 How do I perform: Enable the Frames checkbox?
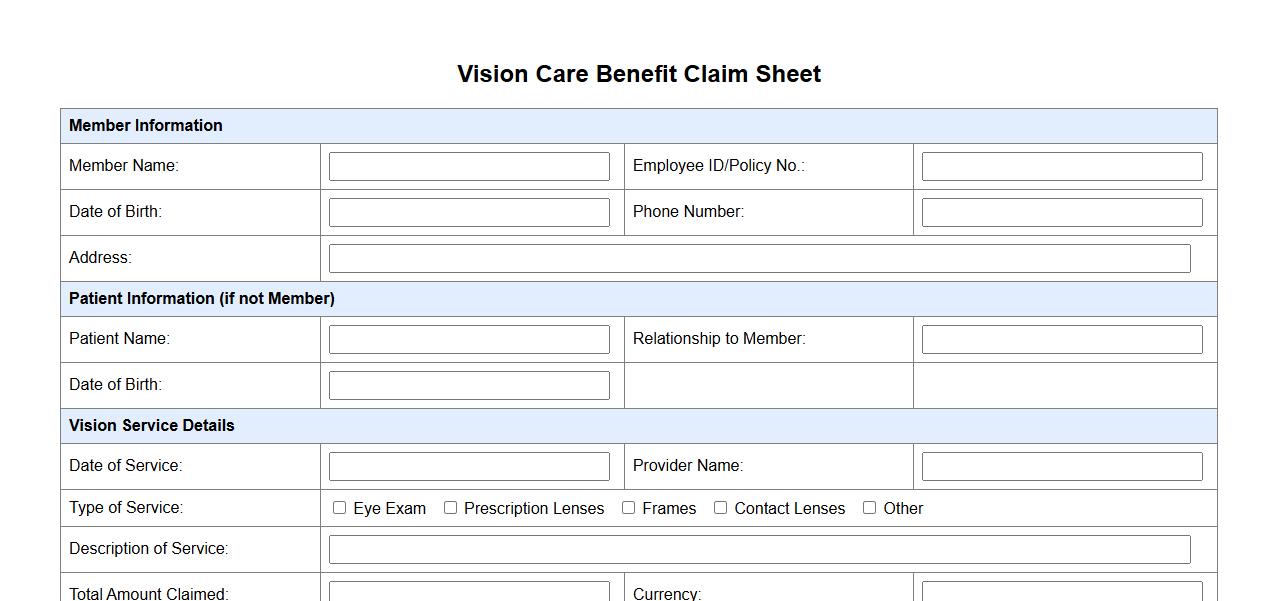629,508
